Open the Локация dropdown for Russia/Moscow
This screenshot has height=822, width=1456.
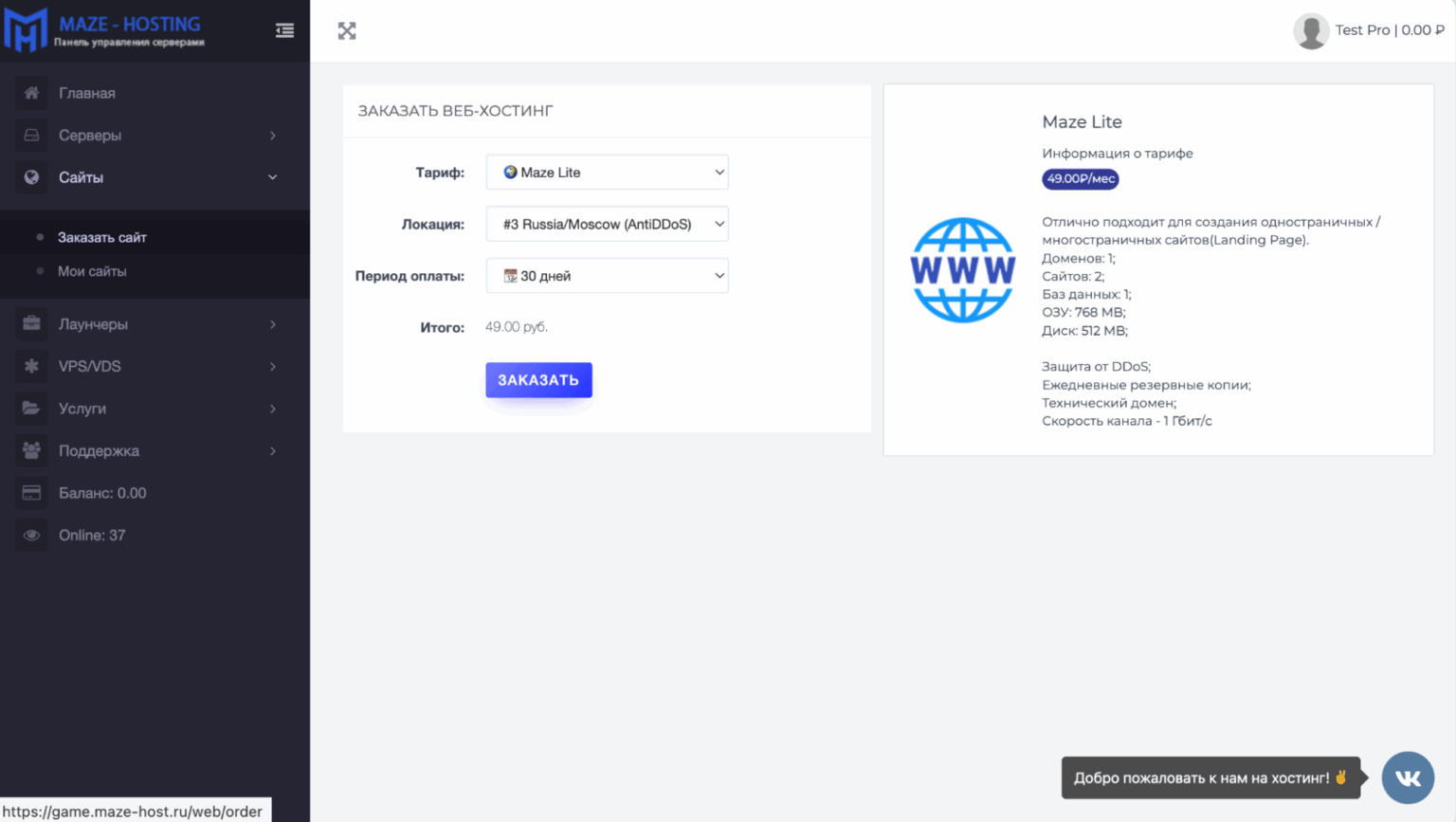(x=606, y=224)
